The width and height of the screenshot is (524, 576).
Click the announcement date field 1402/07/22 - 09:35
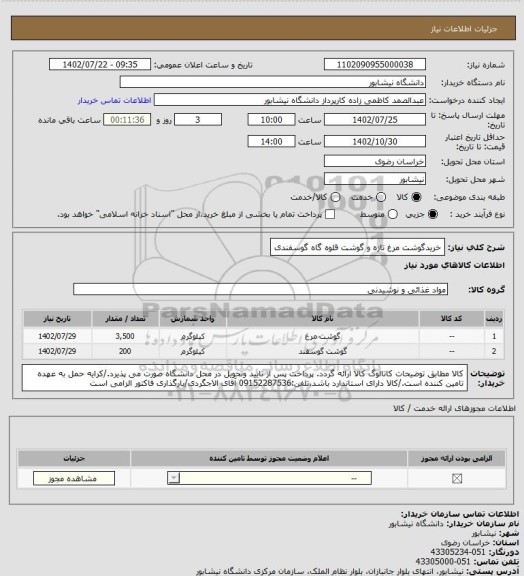(x=100, y=64)
